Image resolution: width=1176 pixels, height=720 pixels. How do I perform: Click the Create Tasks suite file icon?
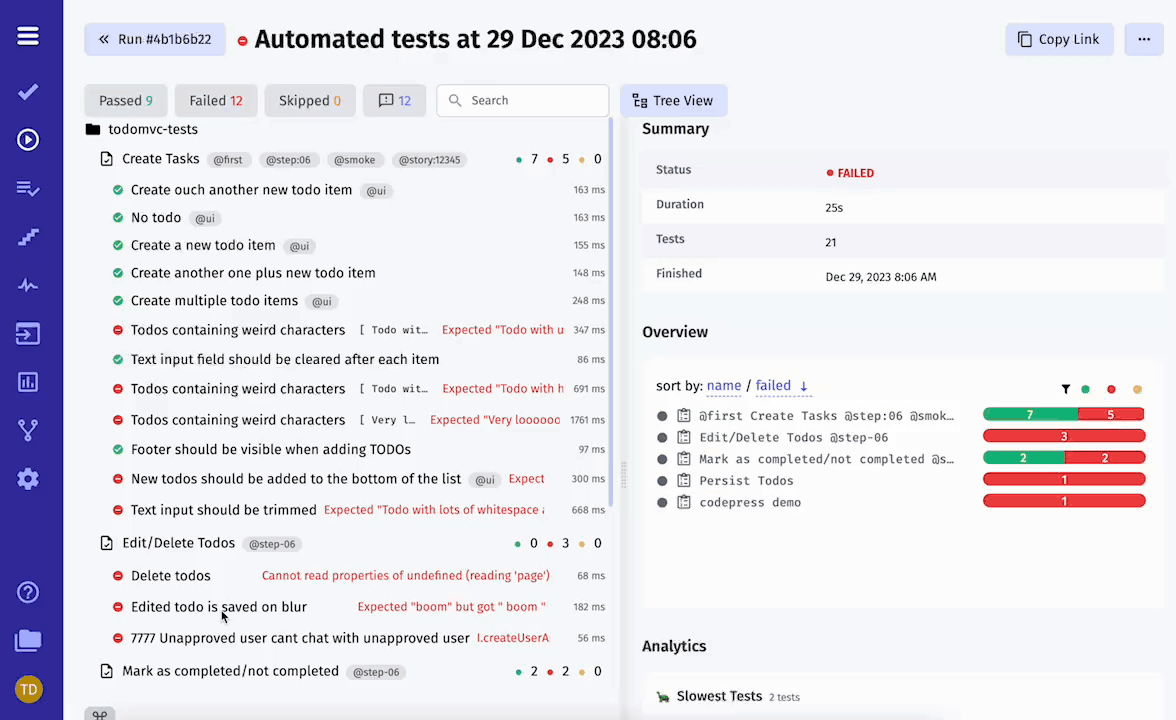coord(106,159)
